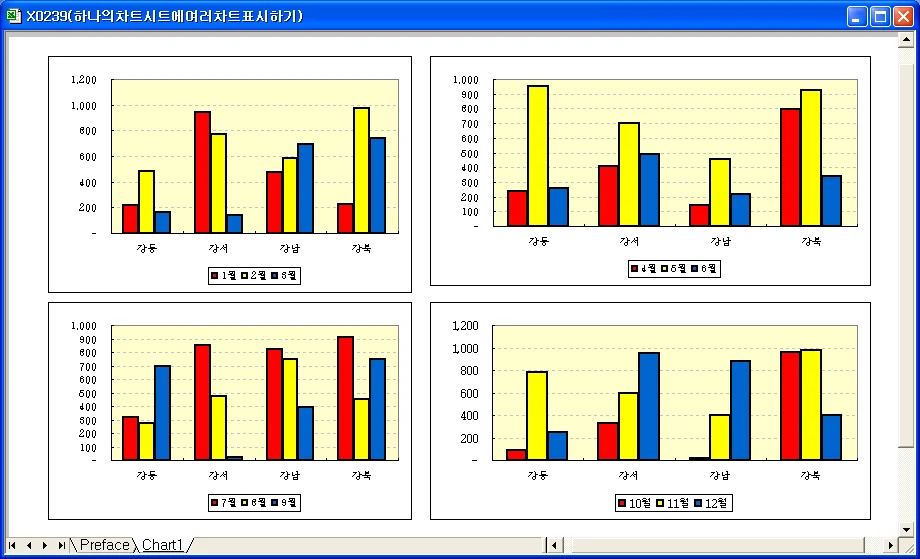Select blue 강동 bar in 7월-9월 chart
Image resolution: width=920 pixels, height=559 pixels.
(x=163, y=413)
